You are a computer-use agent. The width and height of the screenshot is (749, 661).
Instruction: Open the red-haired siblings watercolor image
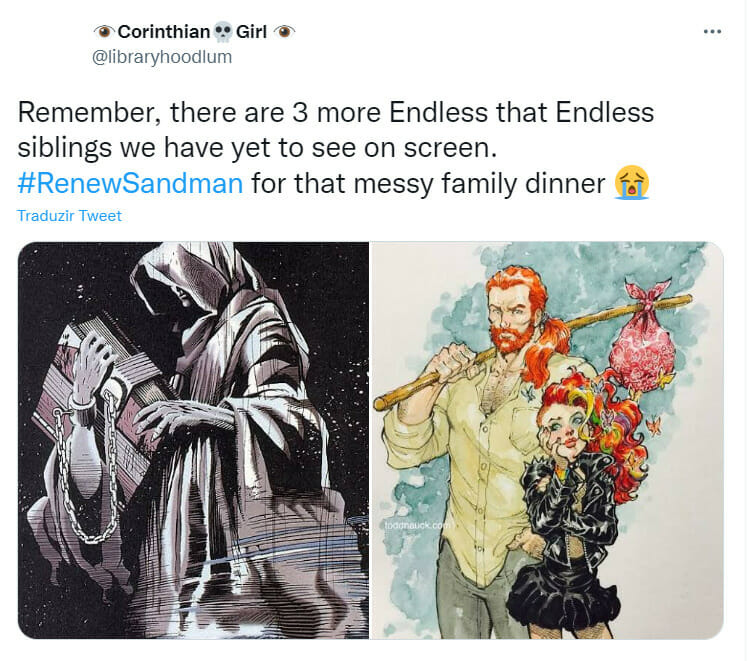pos(547,440)
